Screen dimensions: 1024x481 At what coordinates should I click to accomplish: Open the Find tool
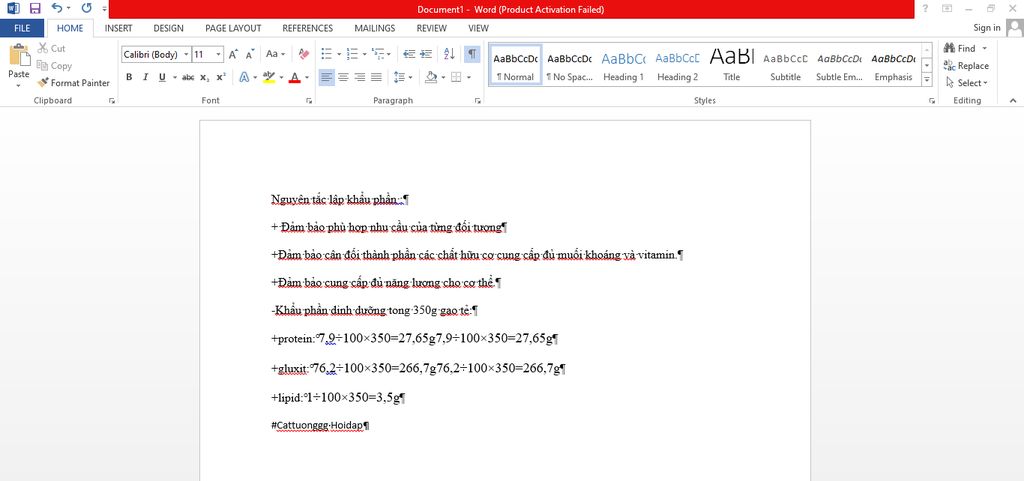click(959, 48)
